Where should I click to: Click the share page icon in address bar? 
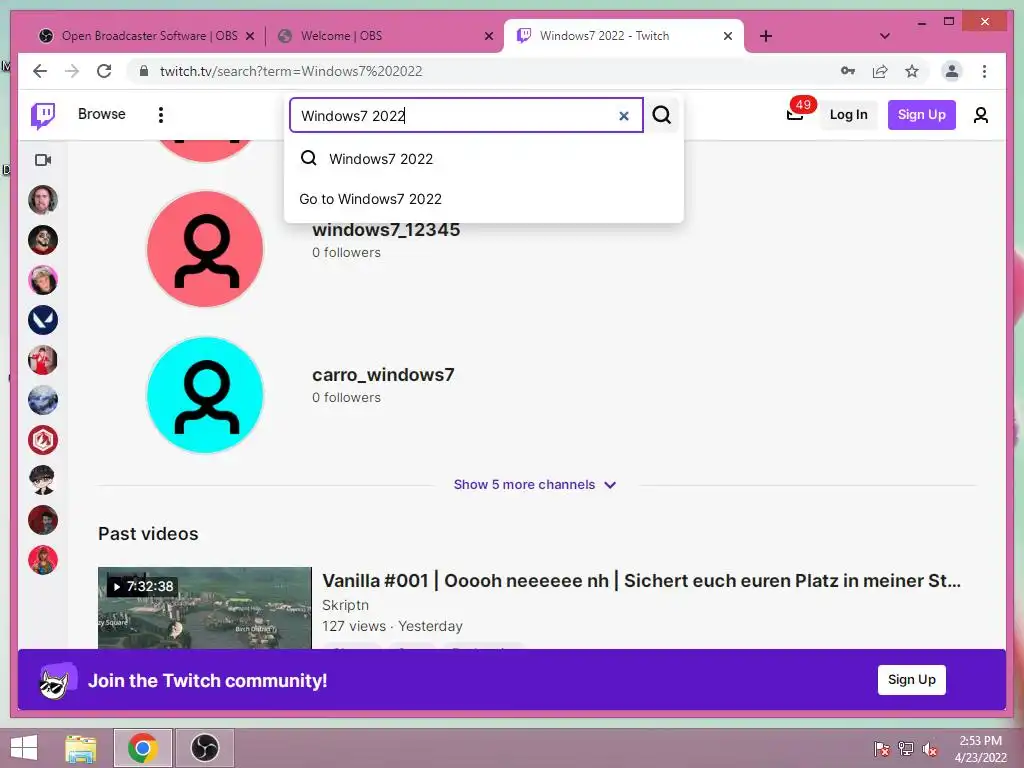(x=880, y=71)
